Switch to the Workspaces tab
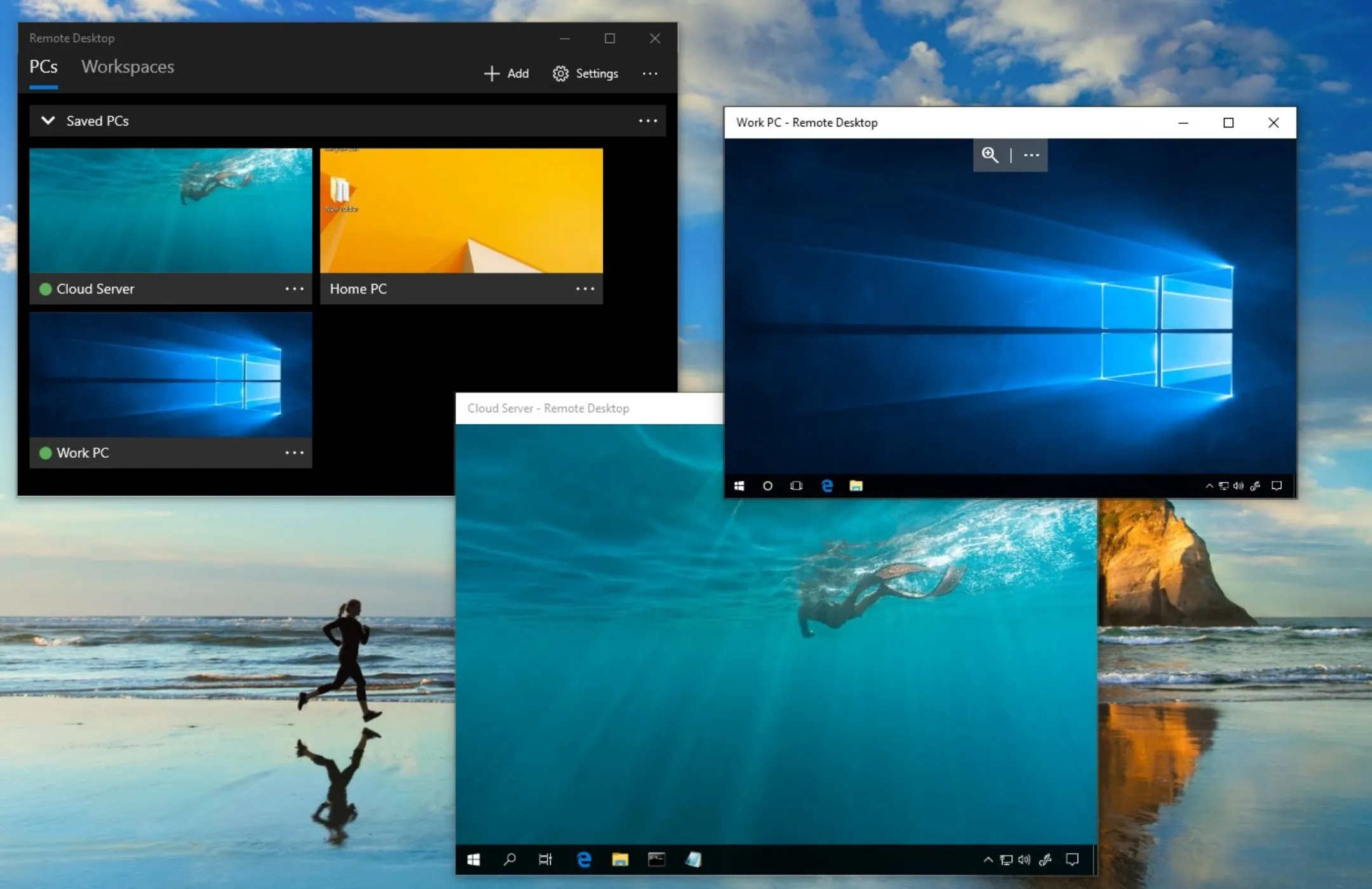 [x=127, y=67]
